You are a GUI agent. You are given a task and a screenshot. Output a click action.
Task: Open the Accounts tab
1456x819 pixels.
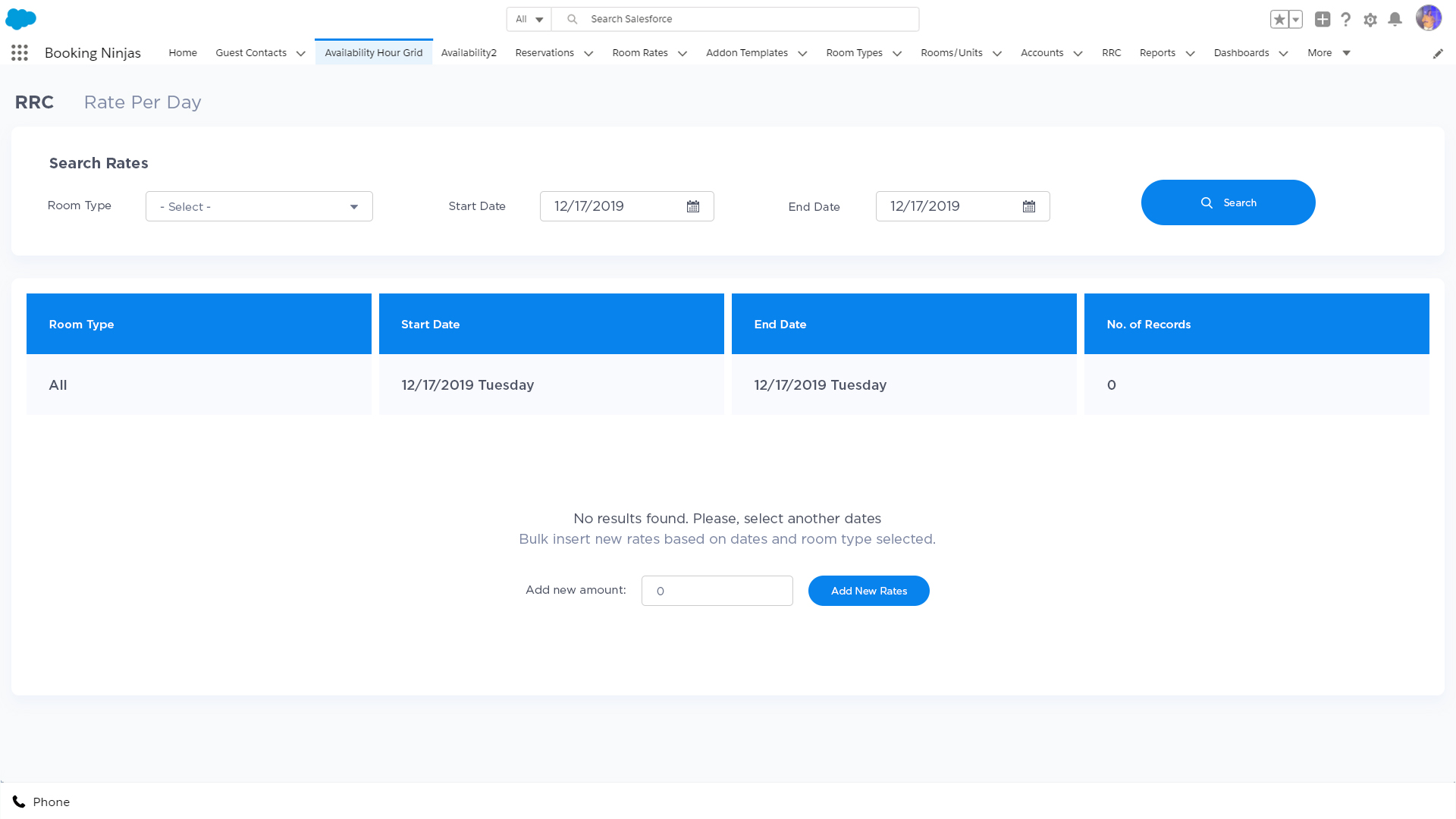(x=1042, y=52)
